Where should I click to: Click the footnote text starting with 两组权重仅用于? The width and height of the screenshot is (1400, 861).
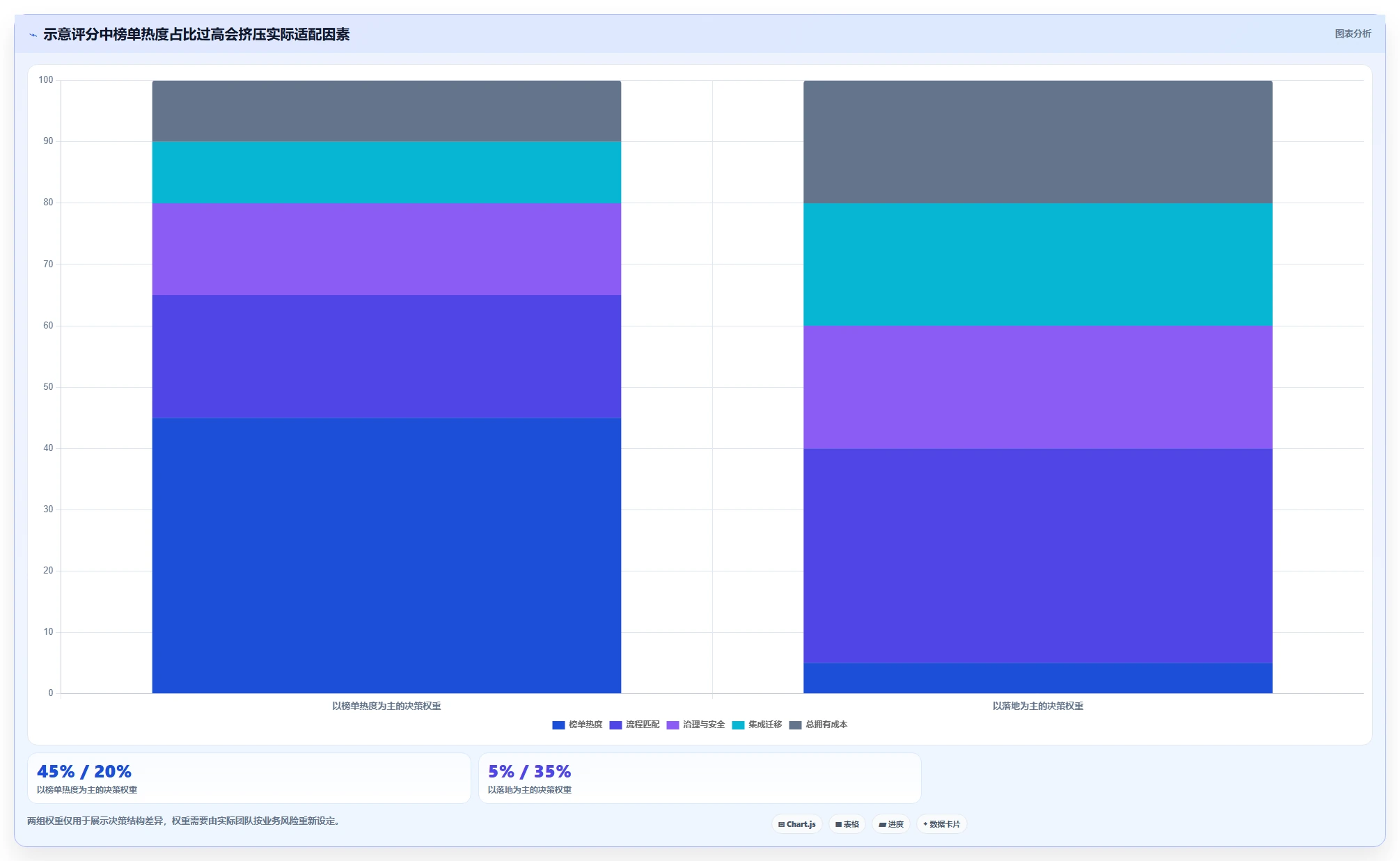(184, 821)
